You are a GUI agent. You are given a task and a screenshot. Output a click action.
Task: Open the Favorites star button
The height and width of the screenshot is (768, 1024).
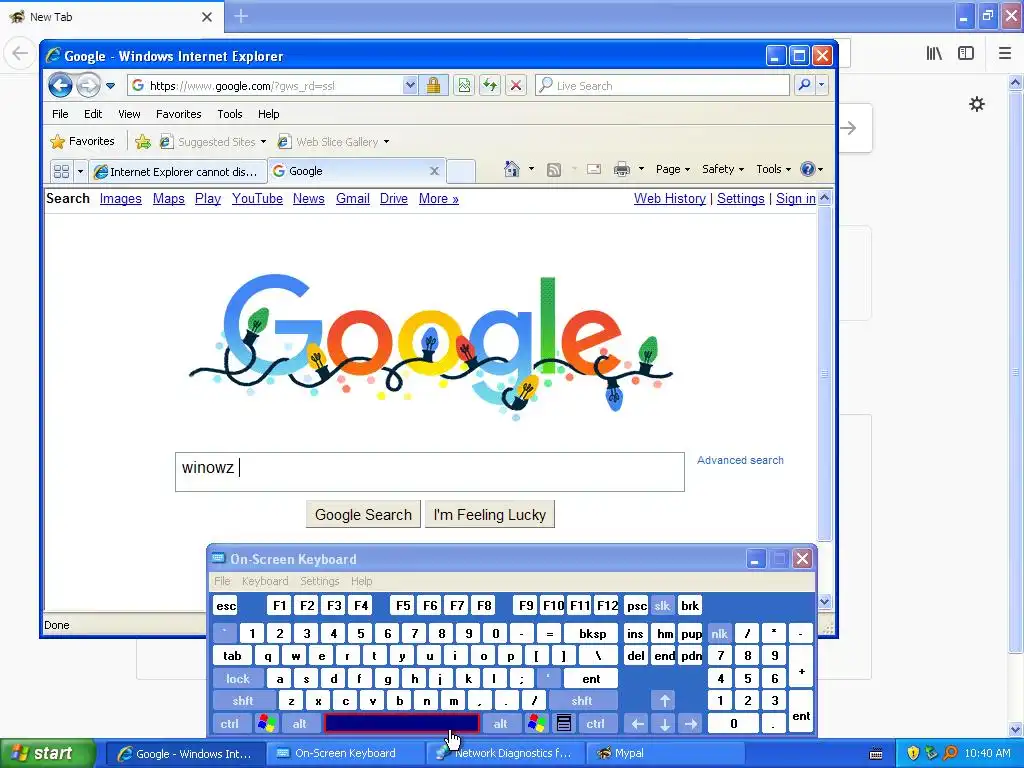coord(82,141)
